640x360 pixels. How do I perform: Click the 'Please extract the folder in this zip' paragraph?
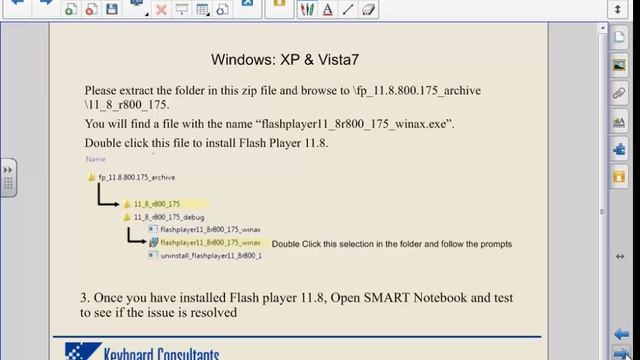(x=283, y=98)
